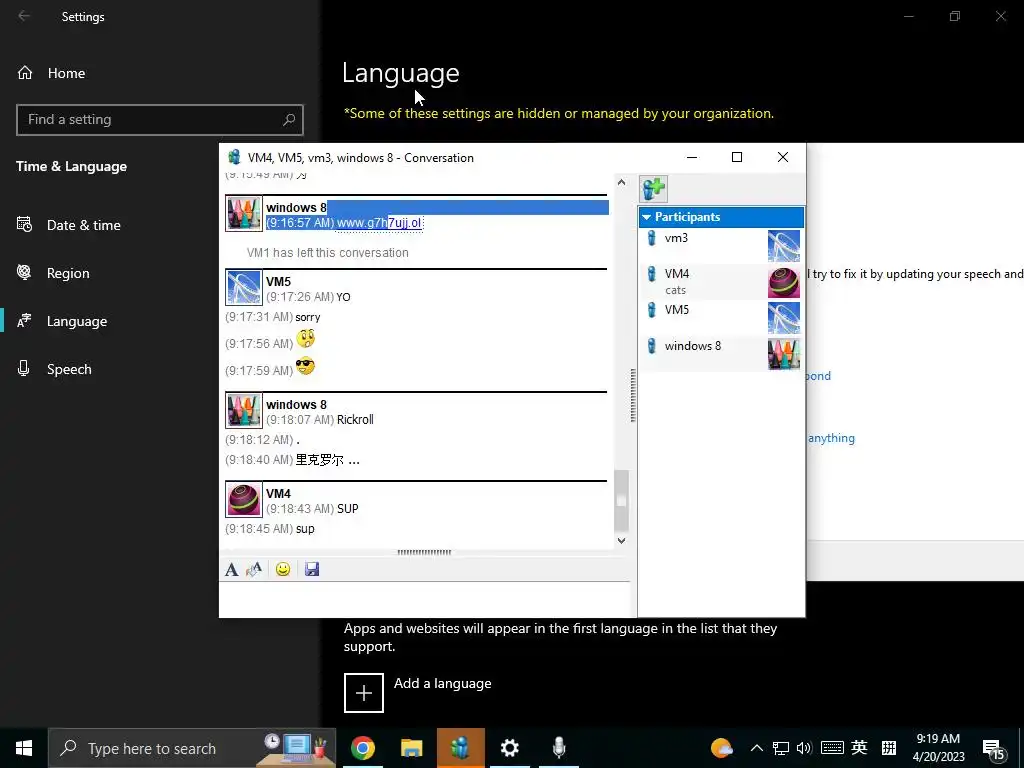Click the Settings gear taskbar icon
This screenshot has width=1024, height=768.
[509, 748]
